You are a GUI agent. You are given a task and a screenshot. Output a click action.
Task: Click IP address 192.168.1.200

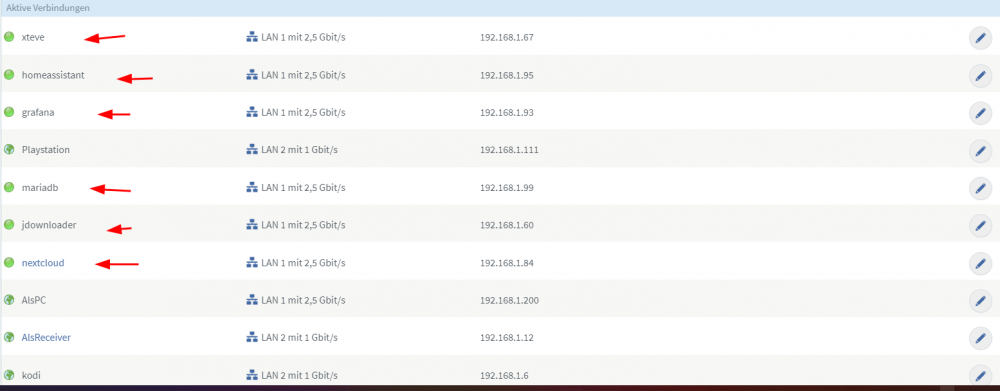(509, 300)
